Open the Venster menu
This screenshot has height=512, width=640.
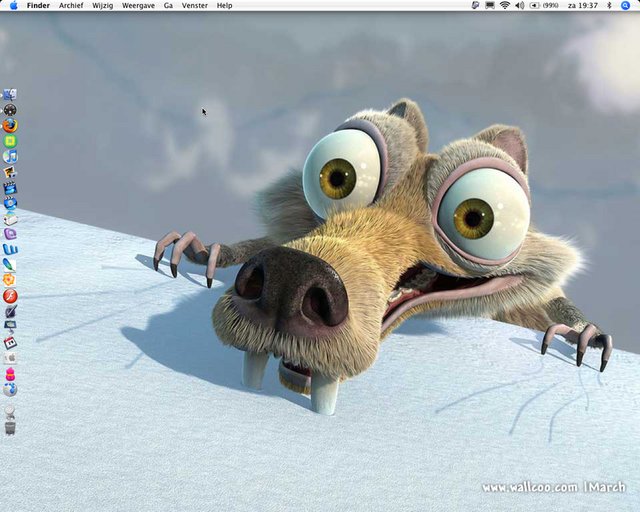(x=195, y=5)
